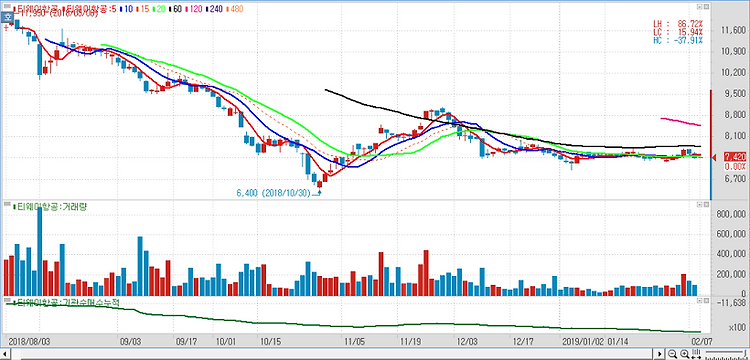Screen dimensions: 750x360
Task: Click the HC : -37.91% readout
Action: [x=678, y=40]
